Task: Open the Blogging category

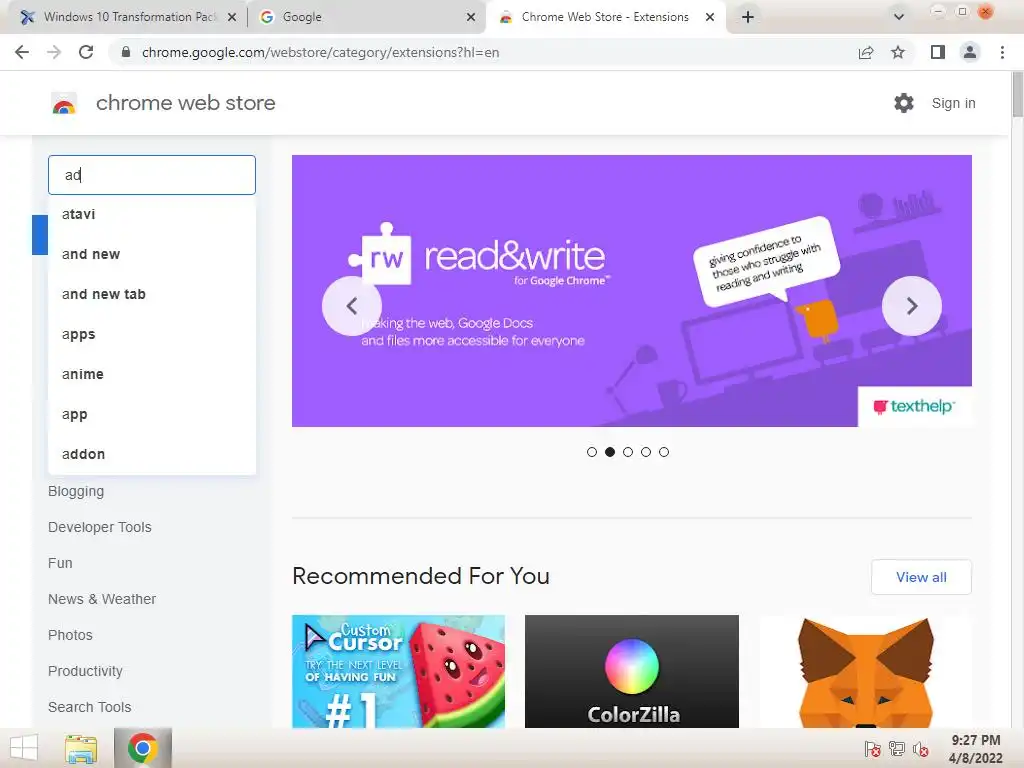Action: point(76,491)
